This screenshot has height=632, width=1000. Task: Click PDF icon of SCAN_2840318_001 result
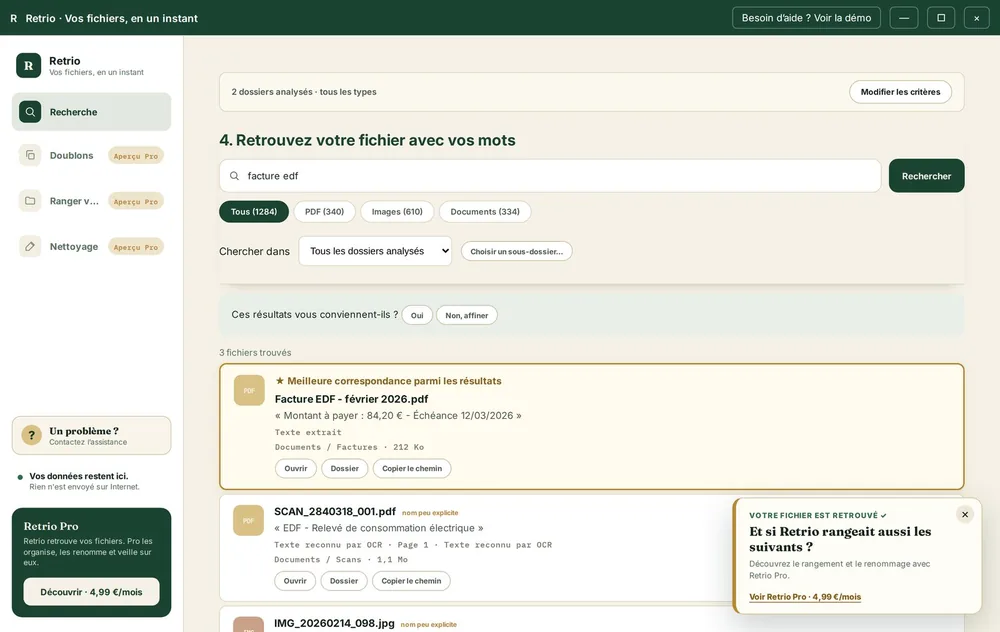tap(249, 520)
